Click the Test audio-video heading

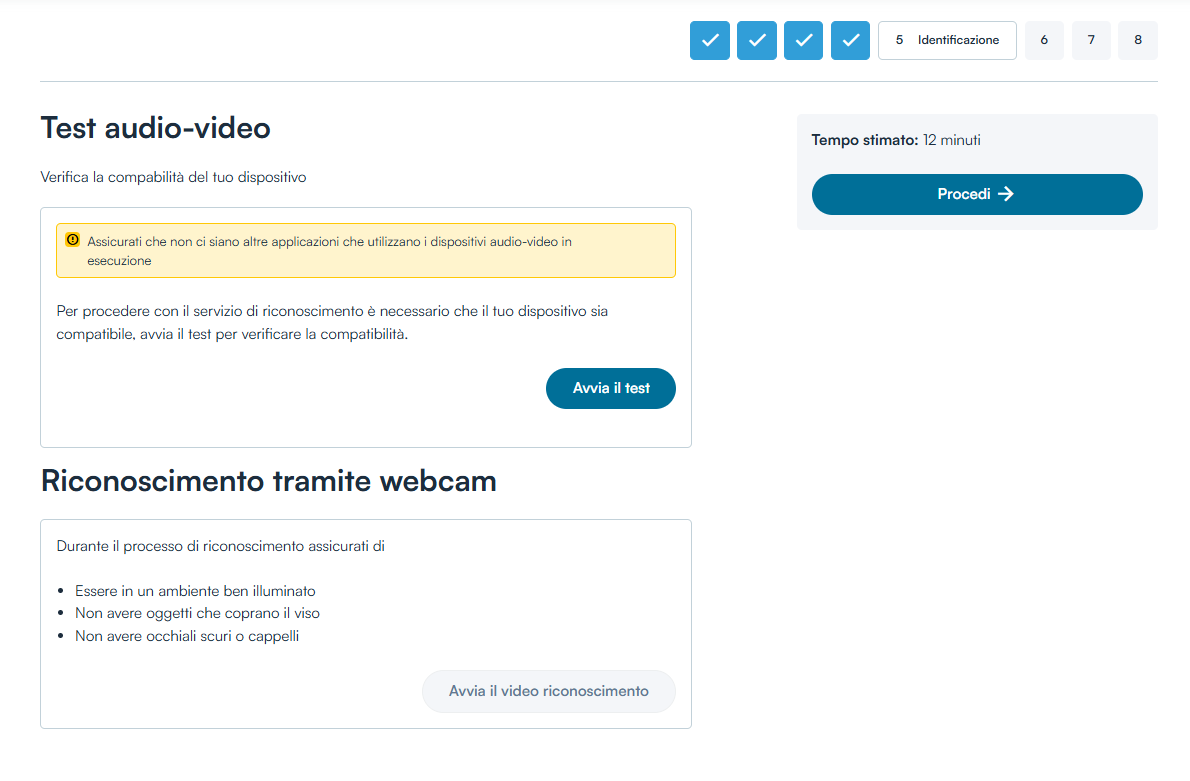(x=155, y=128)
